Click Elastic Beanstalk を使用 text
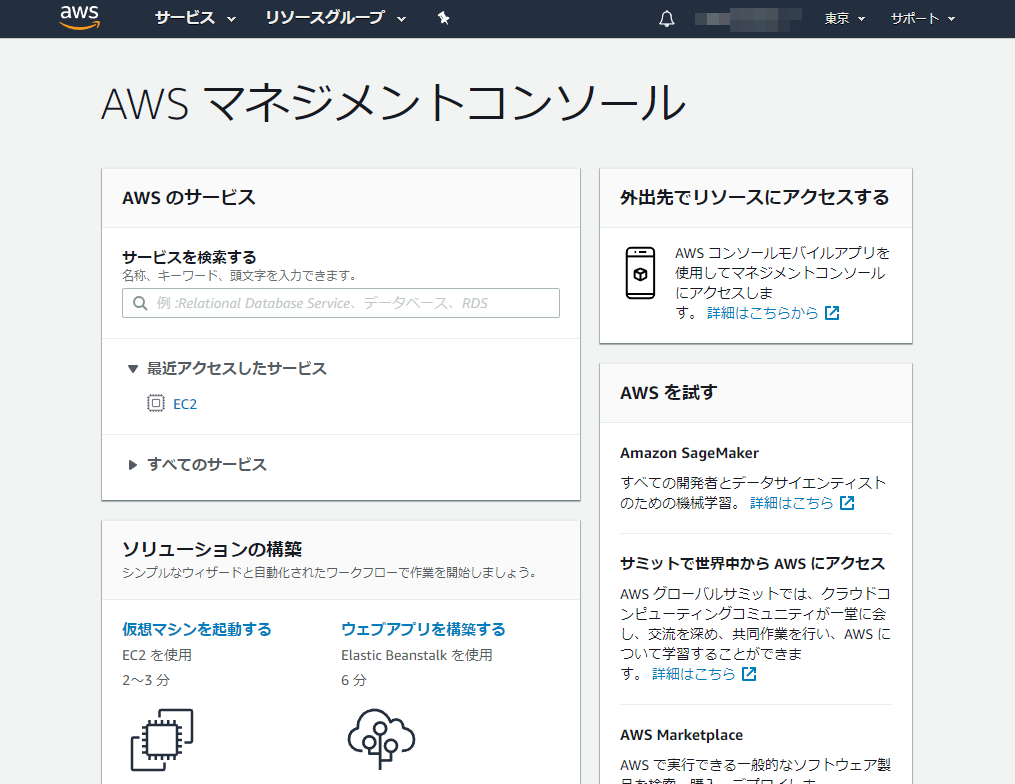 click(x=417, y=655)
